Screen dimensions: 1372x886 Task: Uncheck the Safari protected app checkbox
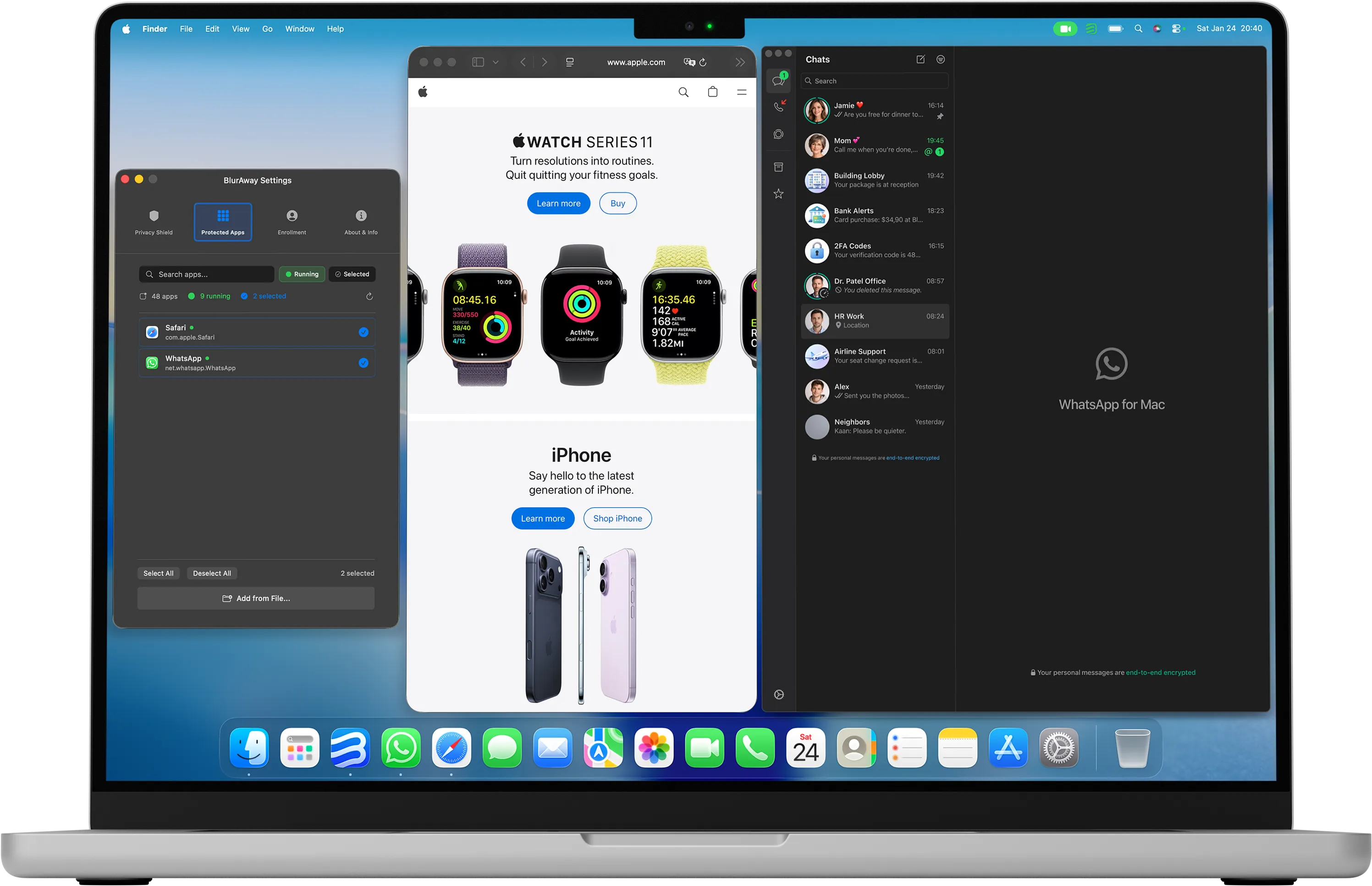click(364, 332)
